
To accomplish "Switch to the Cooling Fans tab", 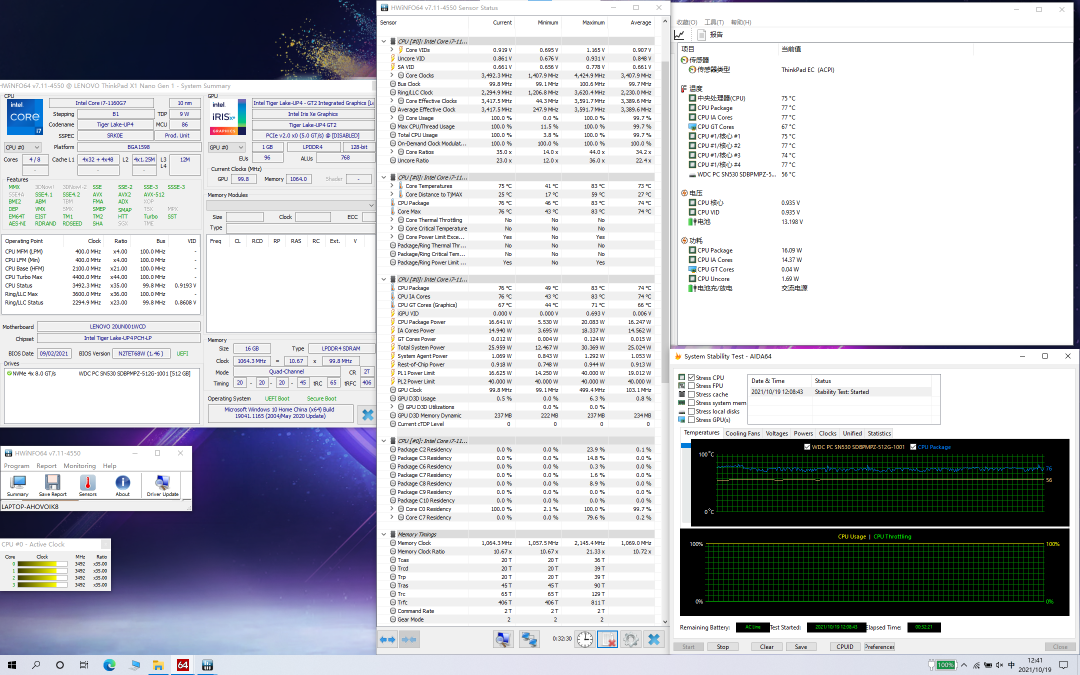I will coord(742,433).
